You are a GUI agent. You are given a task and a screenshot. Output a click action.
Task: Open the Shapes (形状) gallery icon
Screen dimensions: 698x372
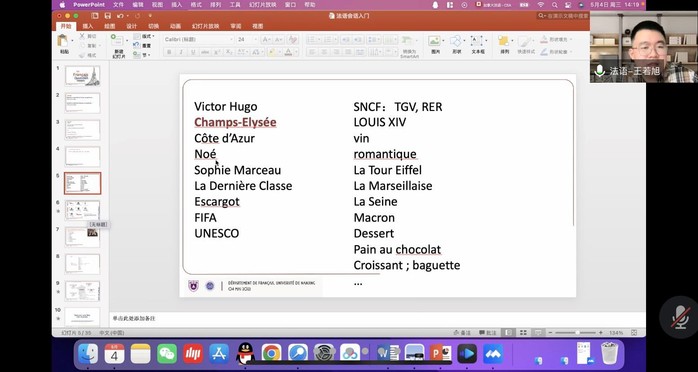pyautogui.click(x=455, y=41)
